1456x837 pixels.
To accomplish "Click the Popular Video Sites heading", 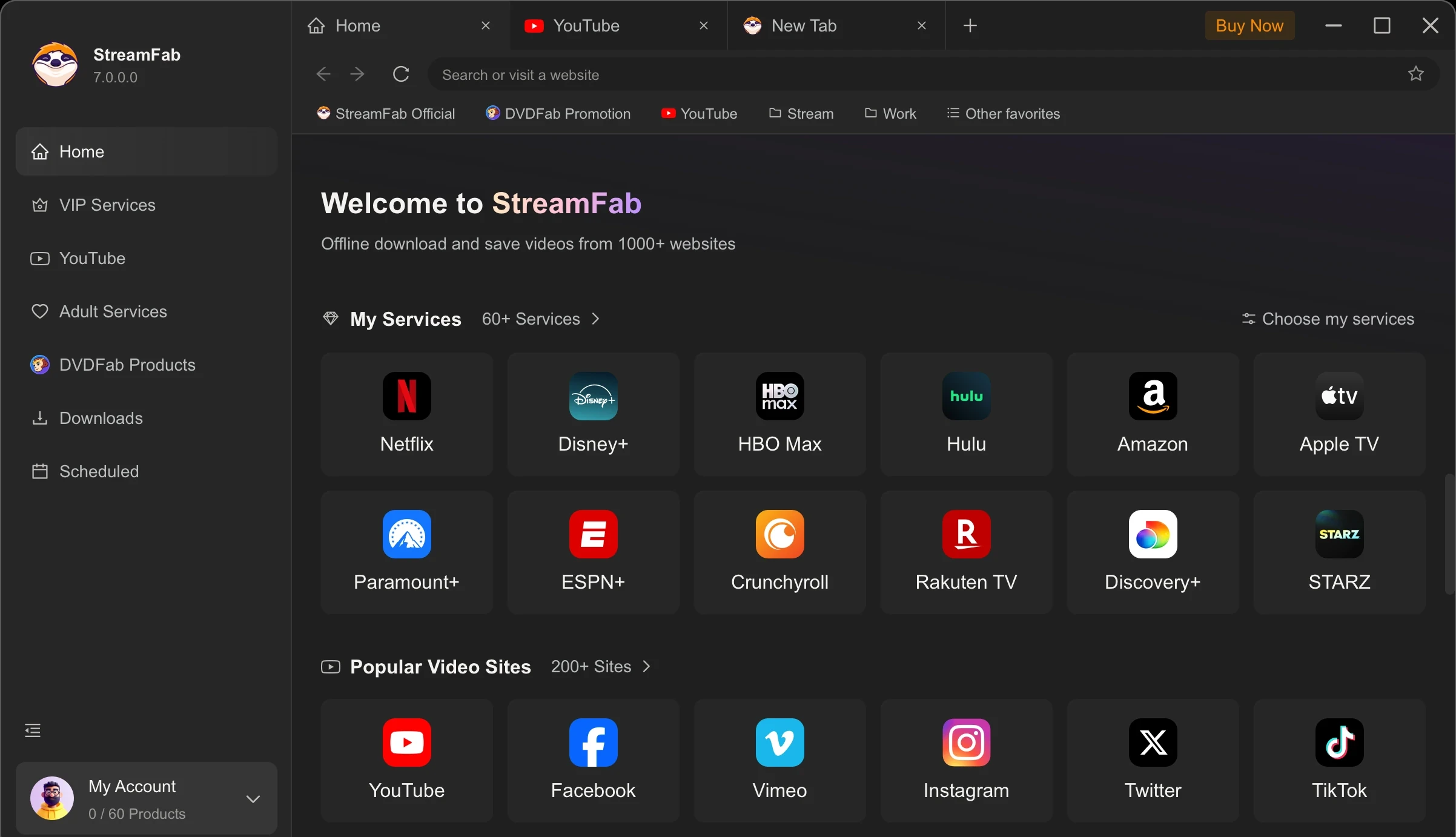I will pos(440,666).
